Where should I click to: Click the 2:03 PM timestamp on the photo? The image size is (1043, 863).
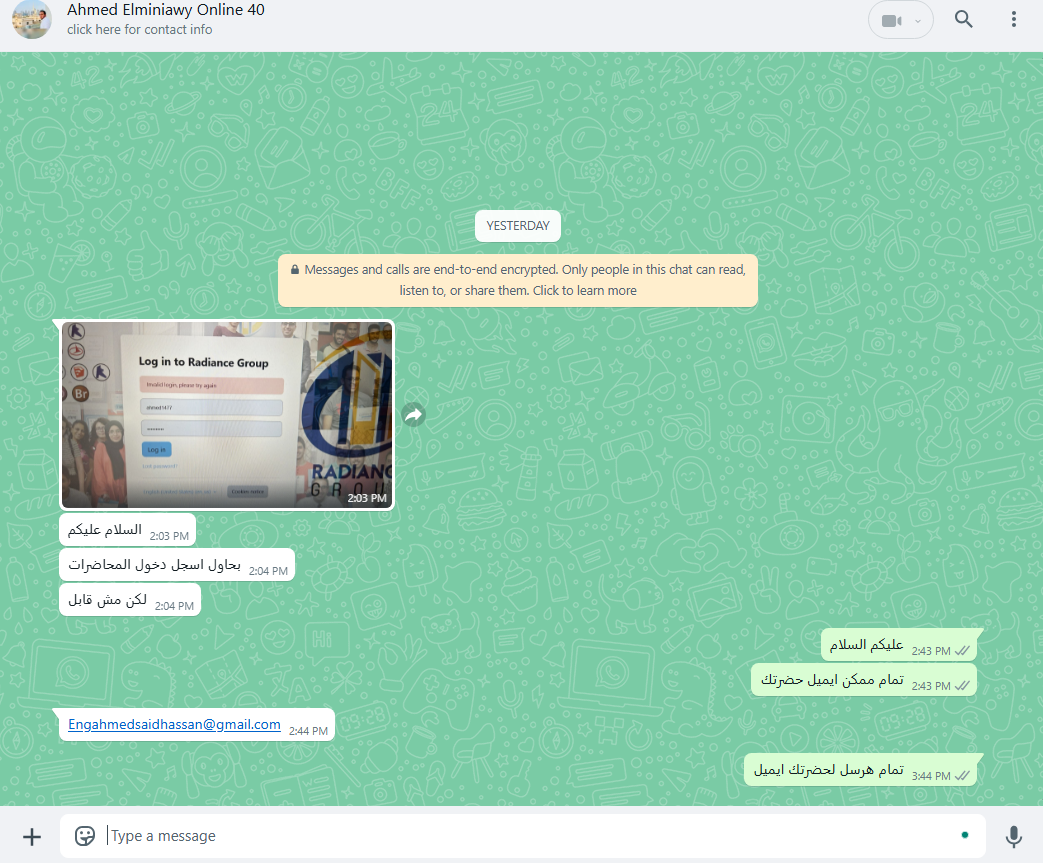point(367,498)
